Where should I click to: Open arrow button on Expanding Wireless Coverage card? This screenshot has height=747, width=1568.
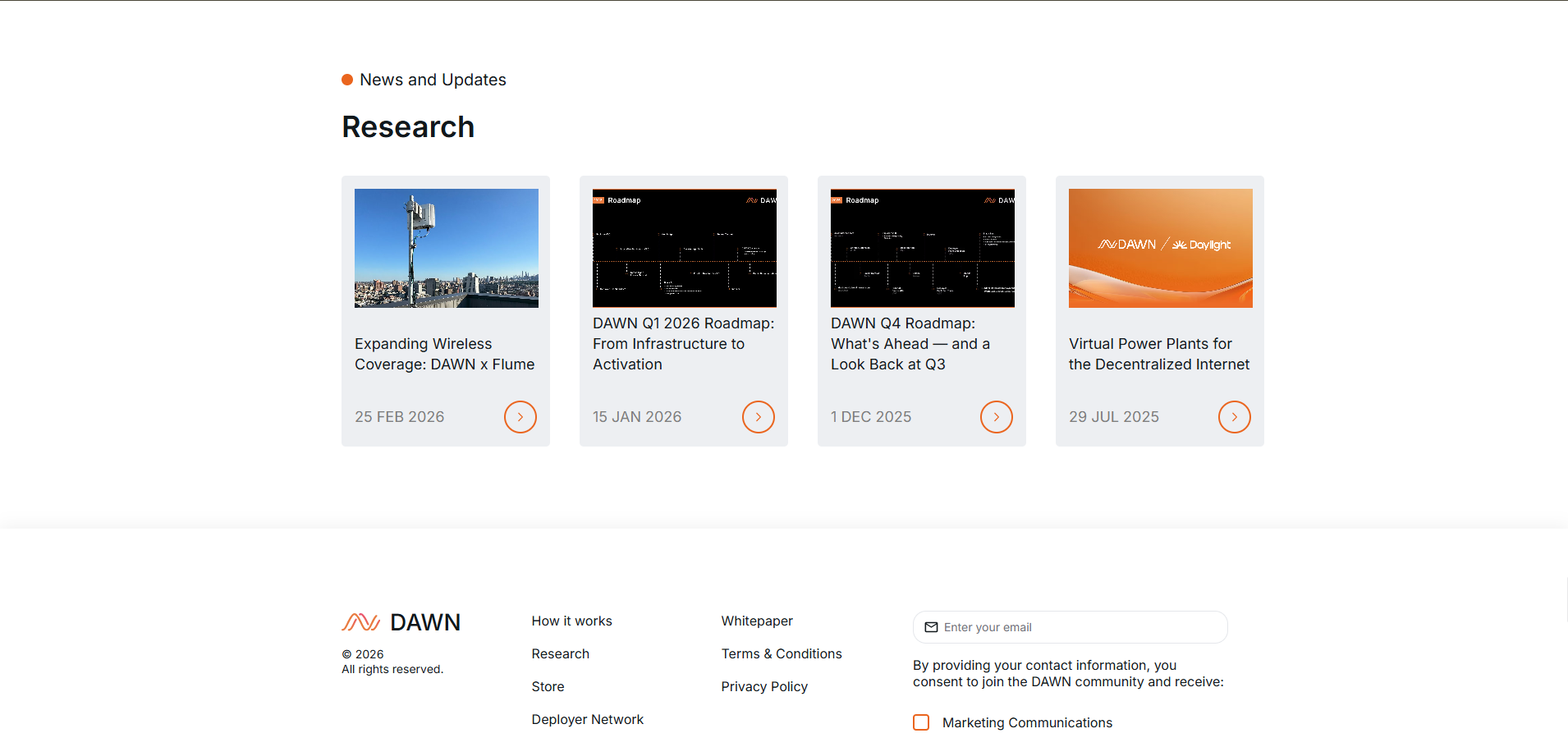520,417
